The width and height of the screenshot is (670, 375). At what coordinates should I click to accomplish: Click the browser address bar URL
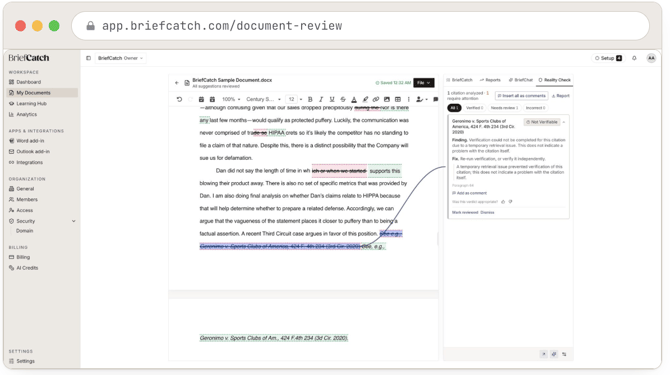(222, 26)
